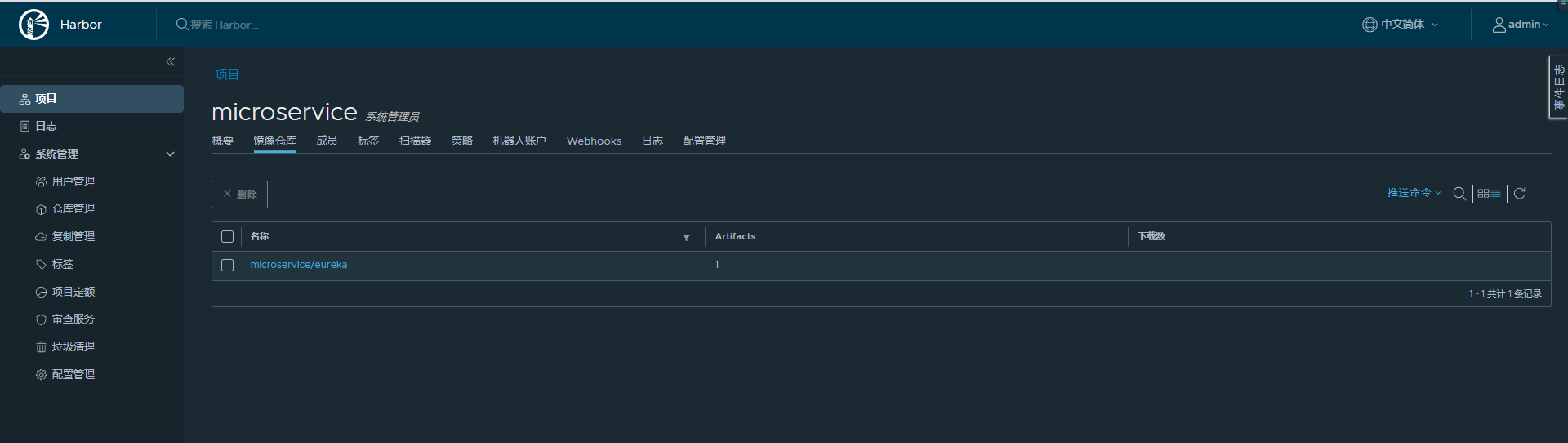Switch to the 成员 tab

[x=327, y=141]
